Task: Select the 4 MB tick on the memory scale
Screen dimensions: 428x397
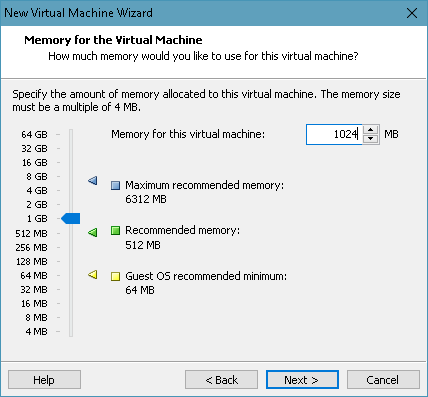Action: click(x=58, y=331)
